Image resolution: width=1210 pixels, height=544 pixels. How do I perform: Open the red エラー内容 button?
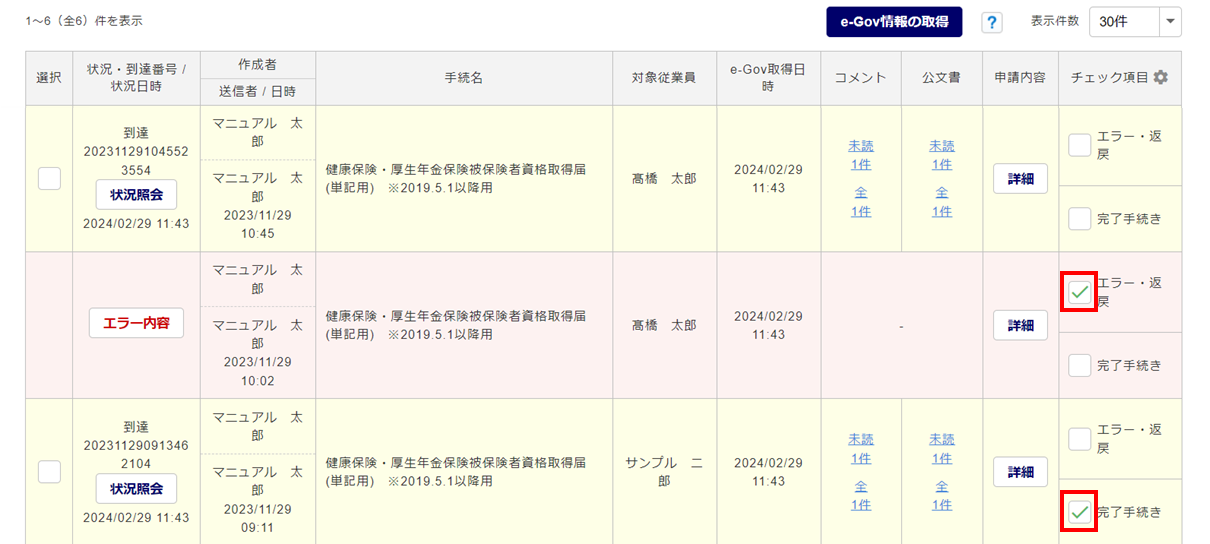136,323
